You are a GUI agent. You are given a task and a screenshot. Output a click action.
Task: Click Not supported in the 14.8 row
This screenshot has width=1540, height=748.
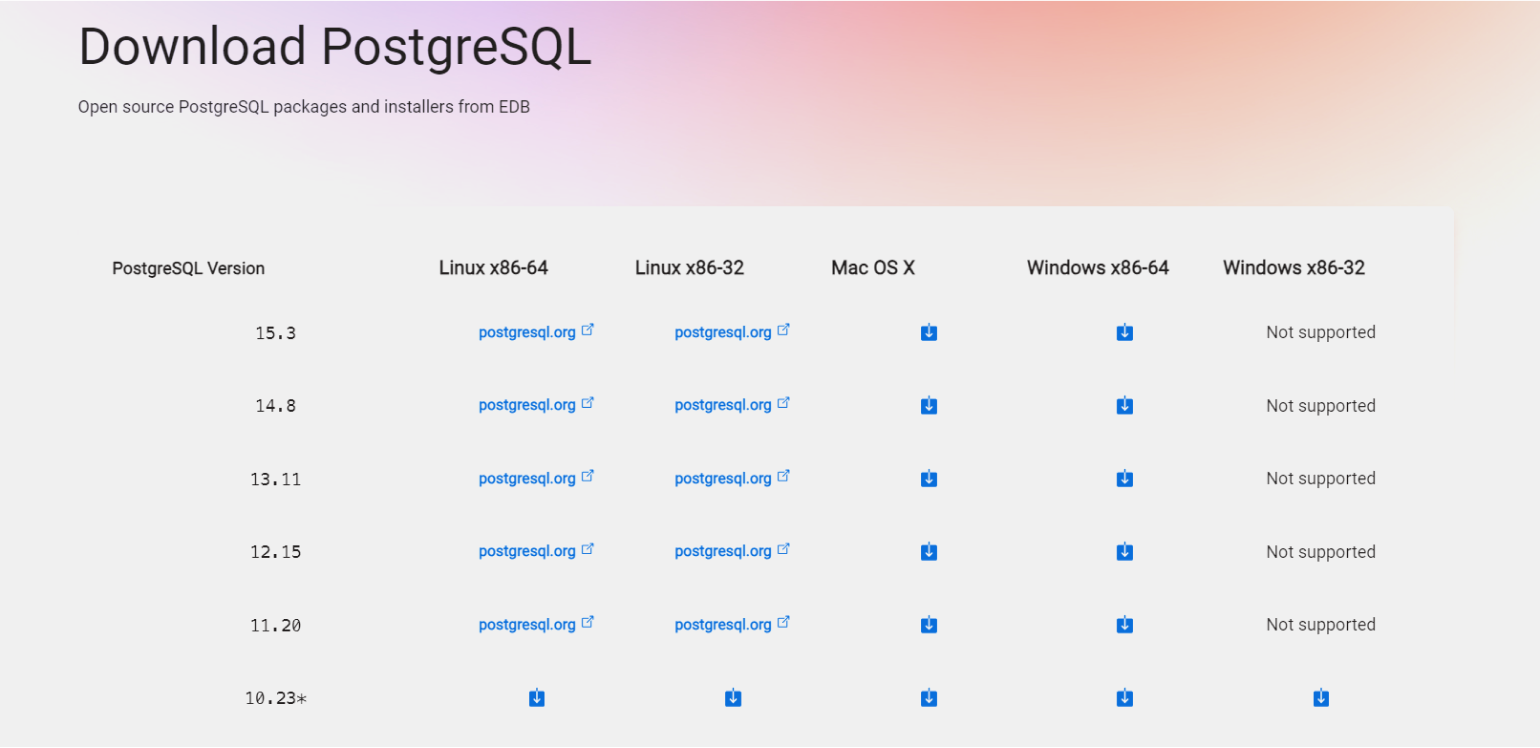pyautogui.click(x=1321, y=405)
